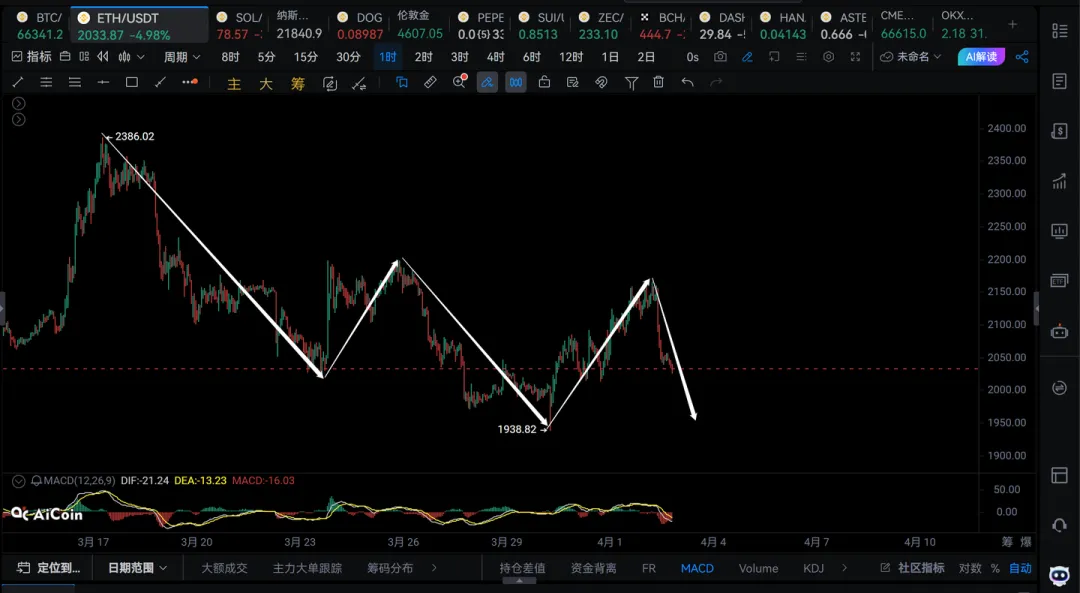Select the 持仓差值 tab
The image size is (1080, 593).
click(x=522, y=568)
